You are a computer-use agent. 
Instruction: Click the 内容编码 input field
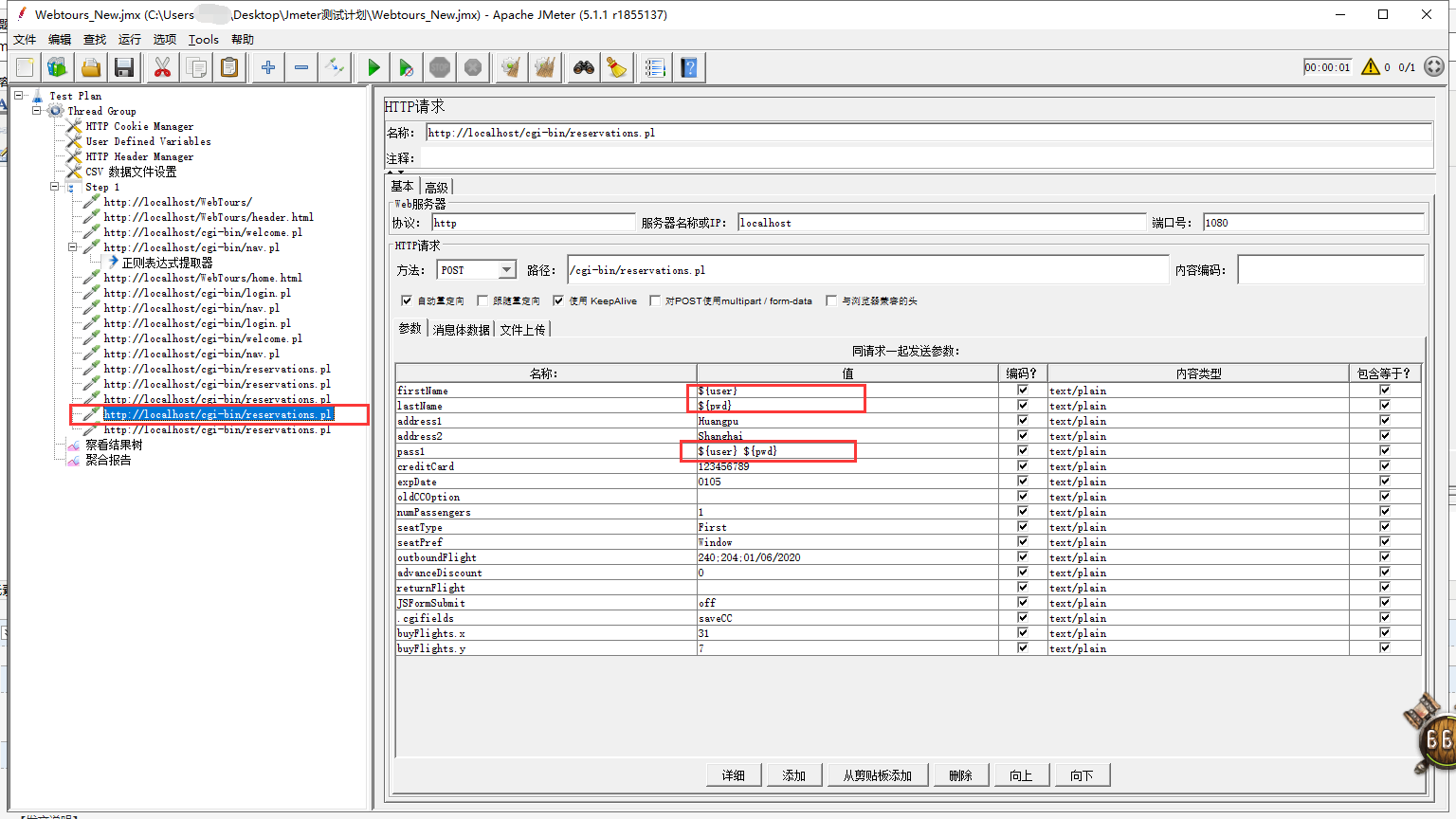click(1331, 270)
